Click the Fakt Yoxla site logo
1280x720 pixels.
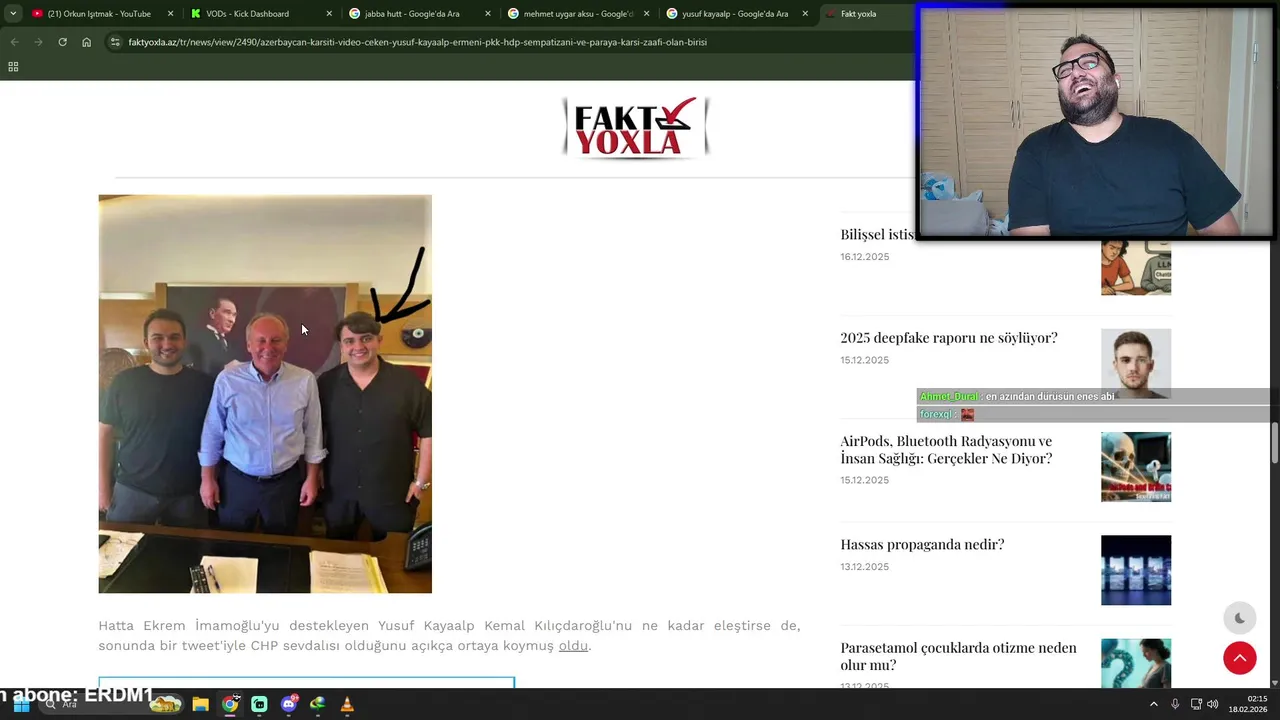pyautogui.click(x=636, y=128)
